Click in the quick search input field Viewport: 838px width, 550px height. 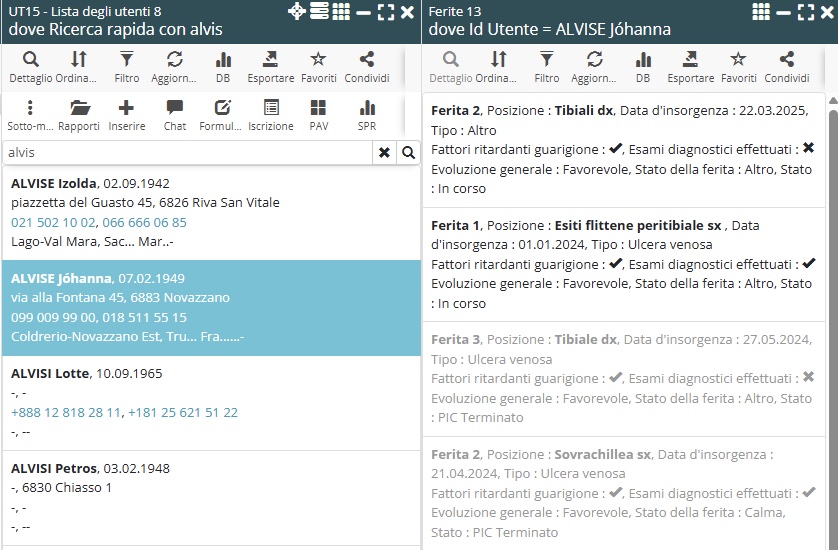pyautogui.click(x=185, y=153)
